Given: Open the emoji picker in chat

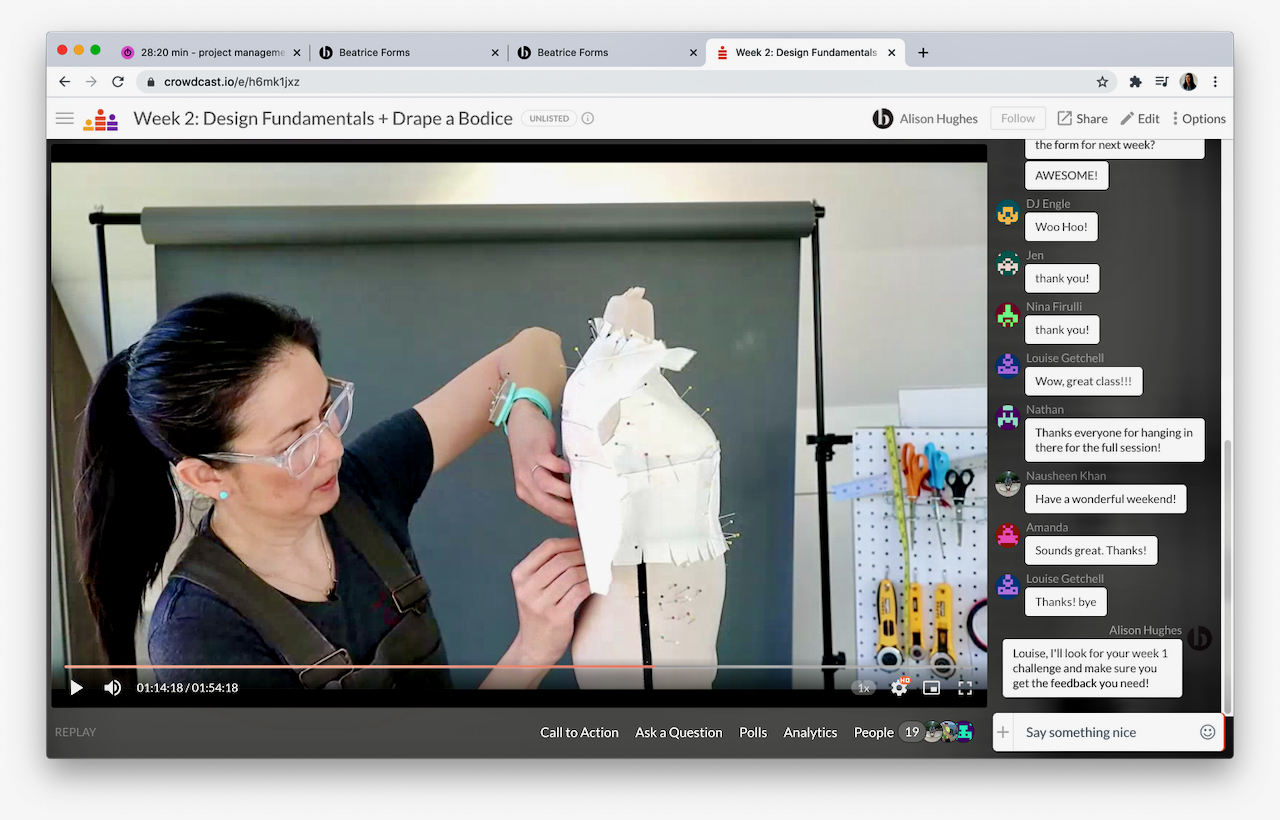Looking at the screenshot, I should (x=1207, y=732).
